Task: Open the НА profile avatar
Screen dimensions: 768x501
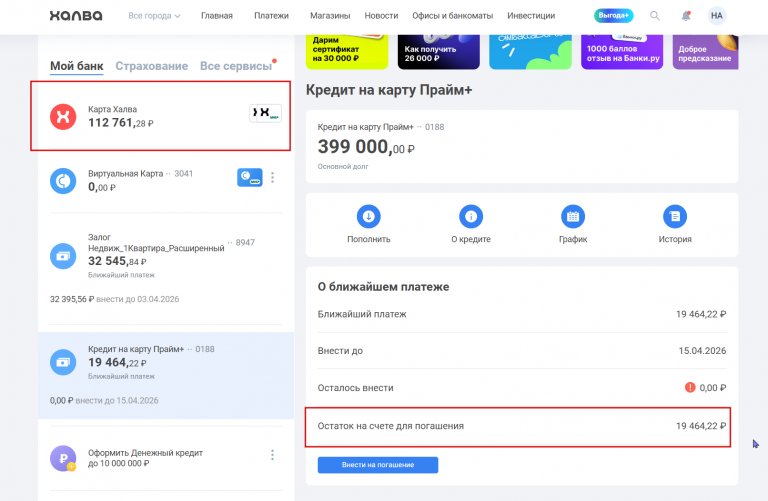Action: tap(717, 16)
